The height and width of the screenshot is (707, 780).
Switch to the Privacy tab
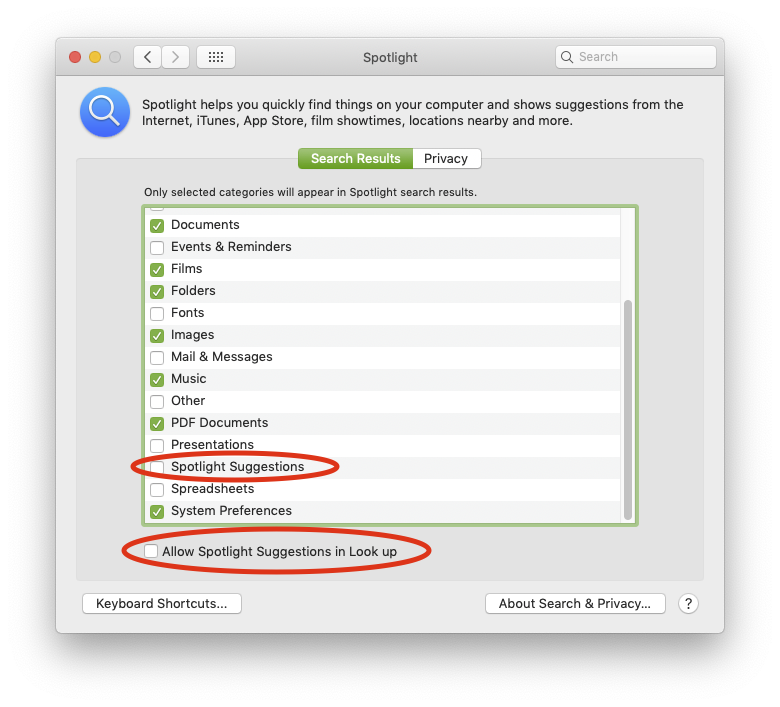446,158
